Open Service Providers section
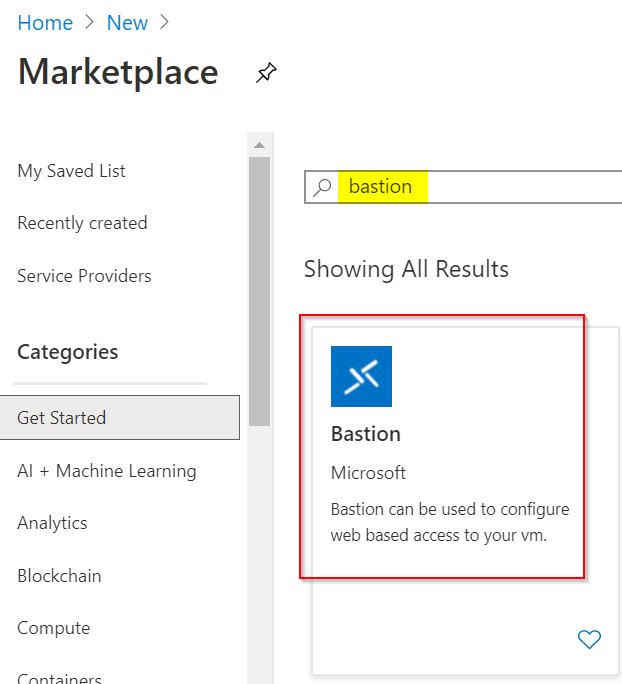622x684 pixels. tap(84, 276)
